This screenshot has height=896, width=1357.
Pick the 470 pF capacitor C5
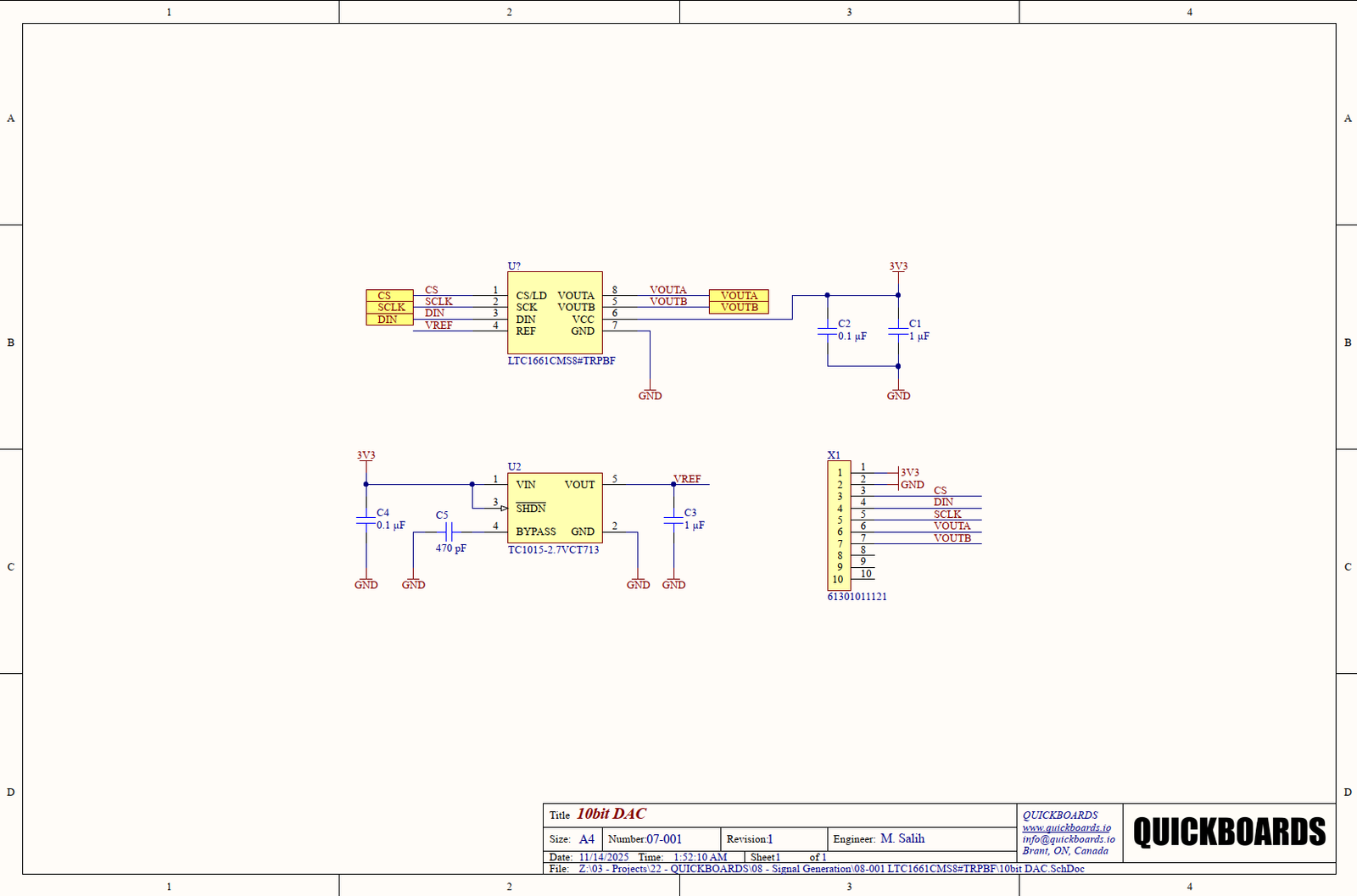tap(450, 531)
